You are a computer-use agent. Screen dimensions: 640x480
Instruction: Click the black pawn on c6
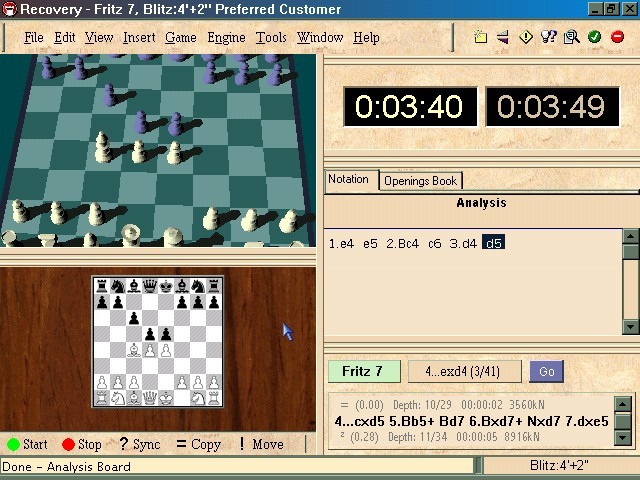coord(133,318)
